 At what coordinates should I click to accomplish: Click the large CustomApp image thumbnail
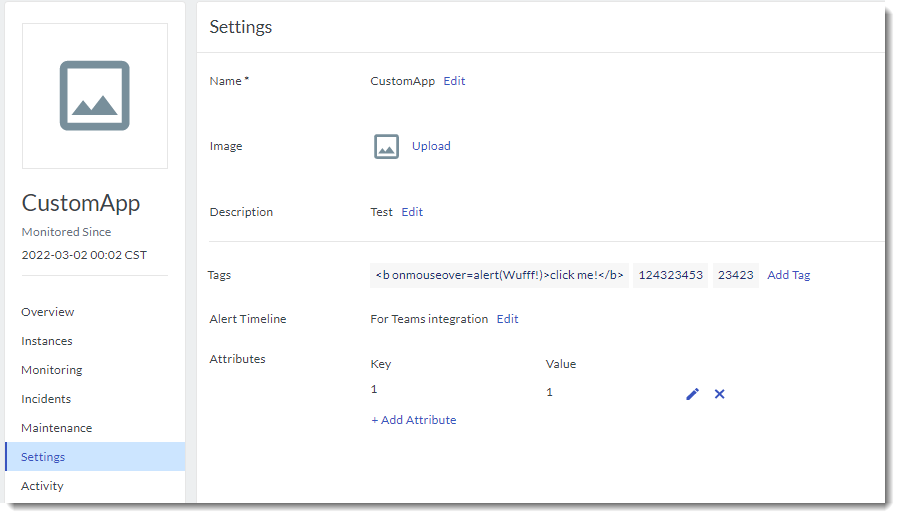coord(95,96)
